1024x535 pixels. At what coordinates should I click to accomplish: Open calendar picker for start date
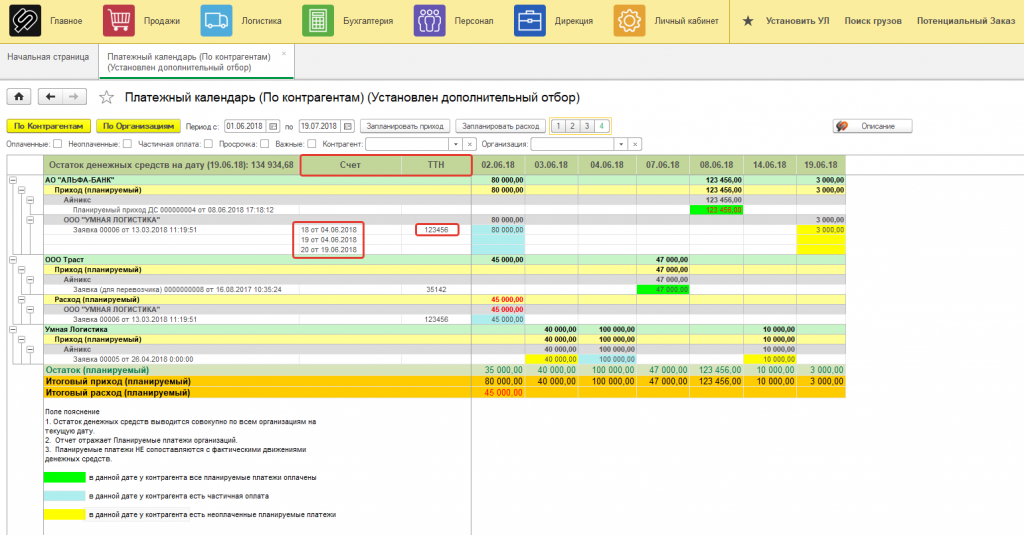coord(274,126)
